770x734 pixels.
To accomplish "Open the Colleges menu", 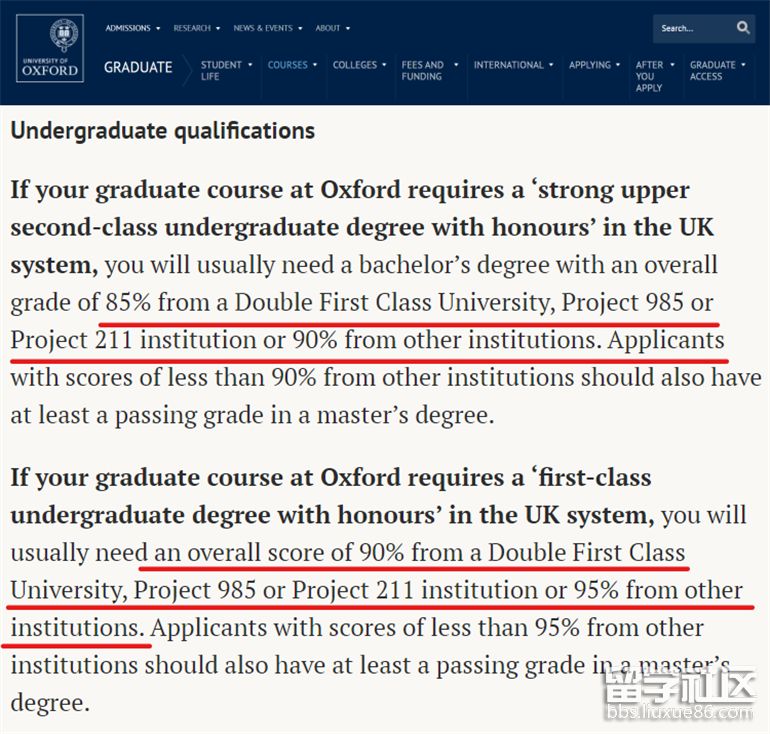I will coord(359,65).
